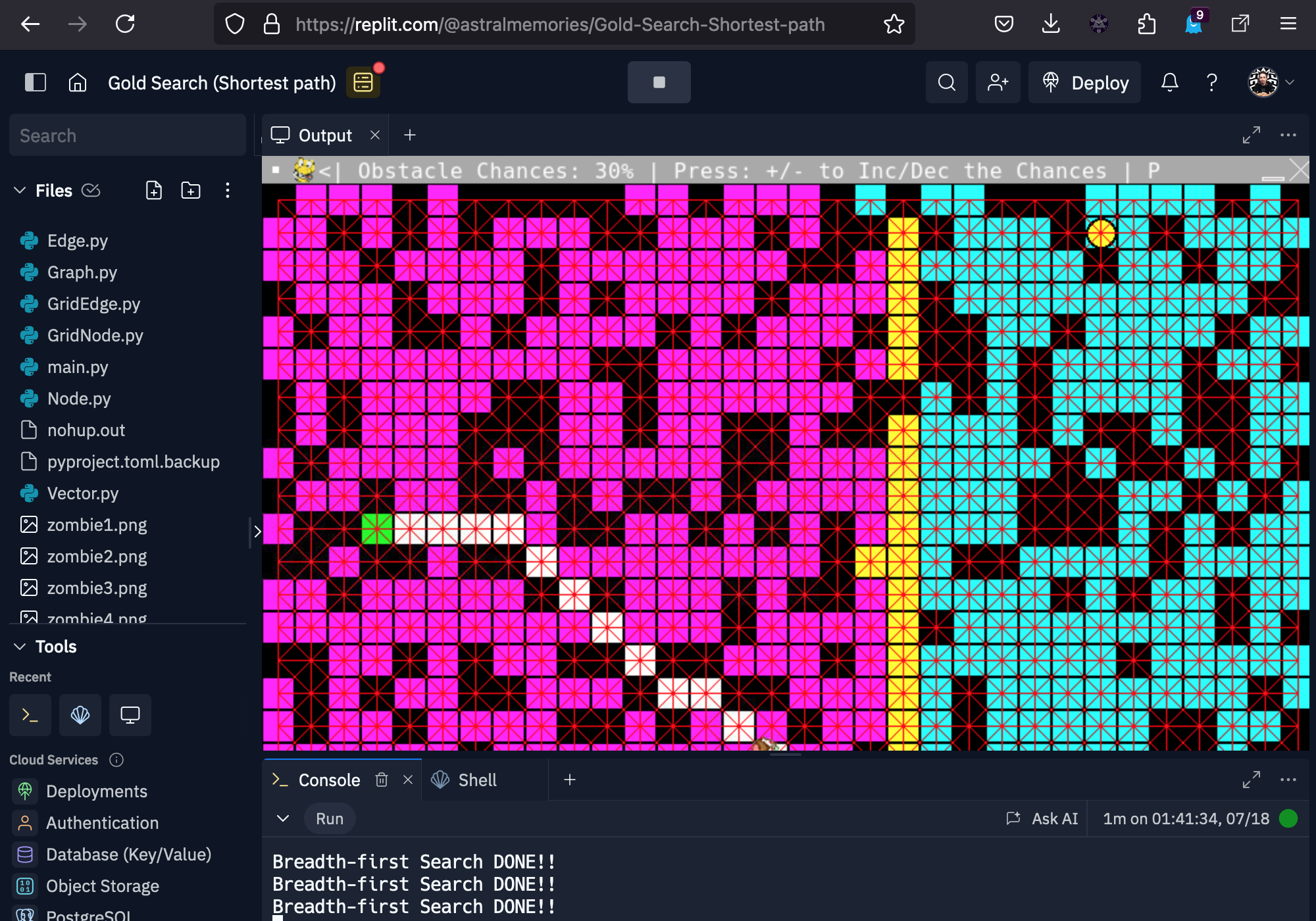
Task: Click the Add collaborator icon
Action: click(x=998, y=83)
